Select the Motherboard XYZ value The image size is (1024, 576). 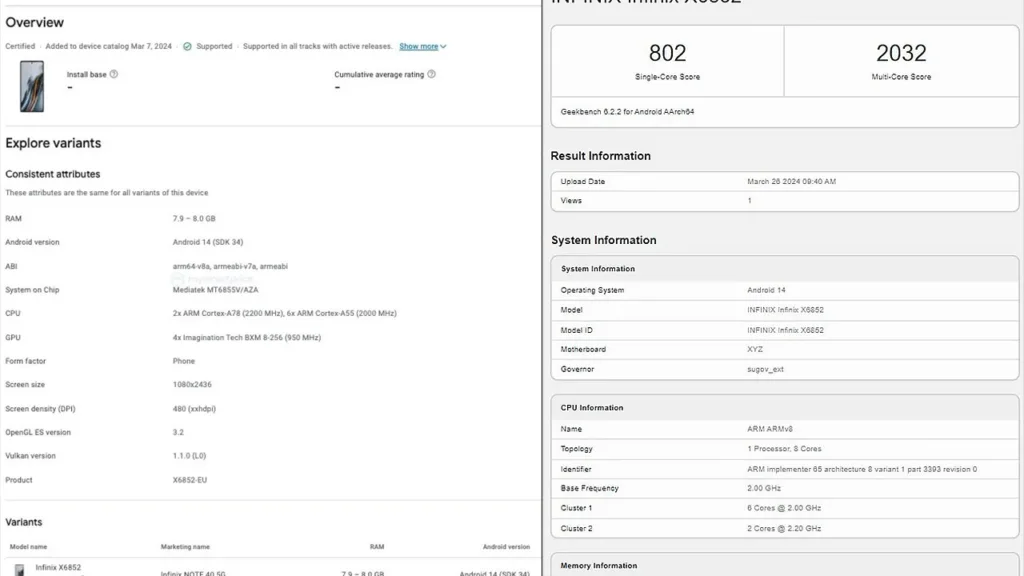pyautogui.click(x=755, y=349)
